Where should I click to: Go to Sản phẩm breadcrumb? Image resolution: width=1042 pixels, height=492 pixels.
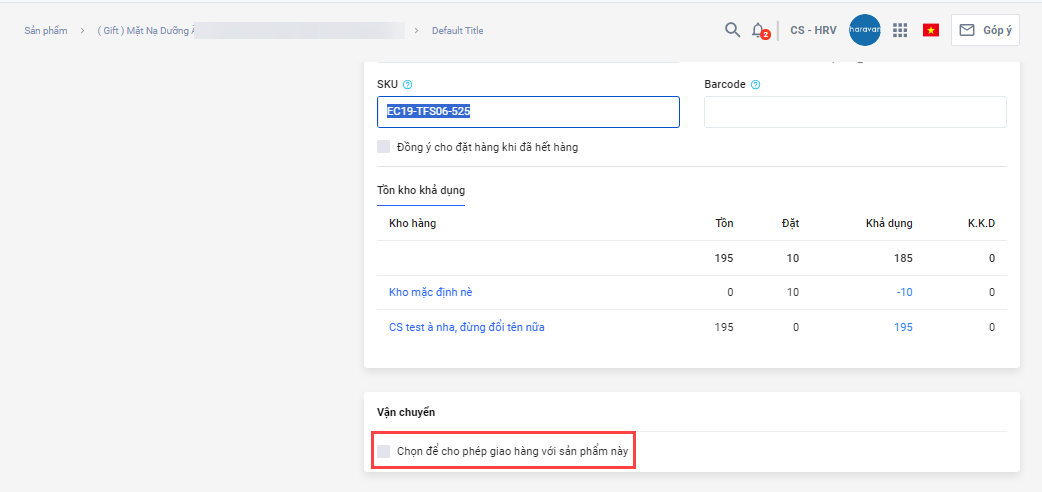(46, 31)
